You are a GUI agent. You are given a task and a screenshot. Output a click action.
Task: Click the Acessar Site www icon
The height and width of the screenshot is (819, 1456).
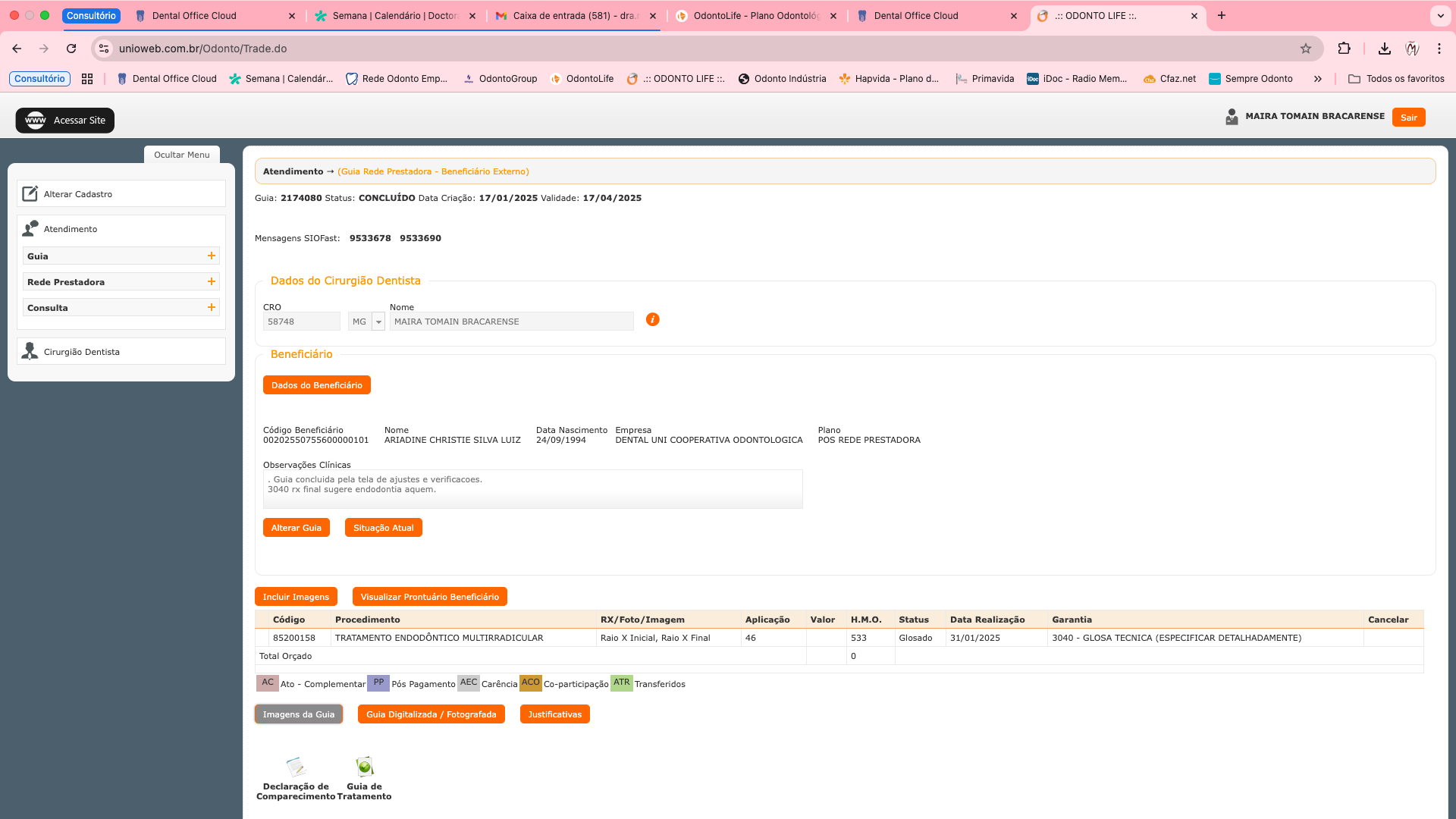[x=36, y=121]
